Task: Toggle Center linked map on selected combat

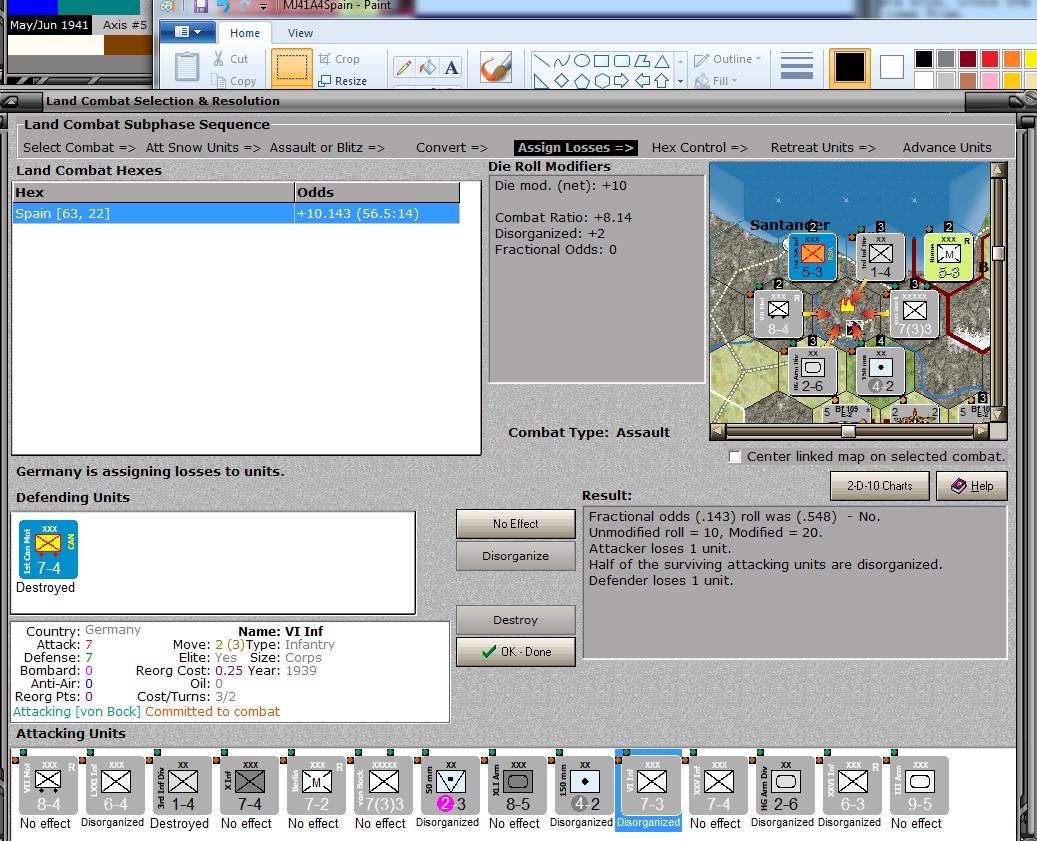Action: (x=735, y=457)
